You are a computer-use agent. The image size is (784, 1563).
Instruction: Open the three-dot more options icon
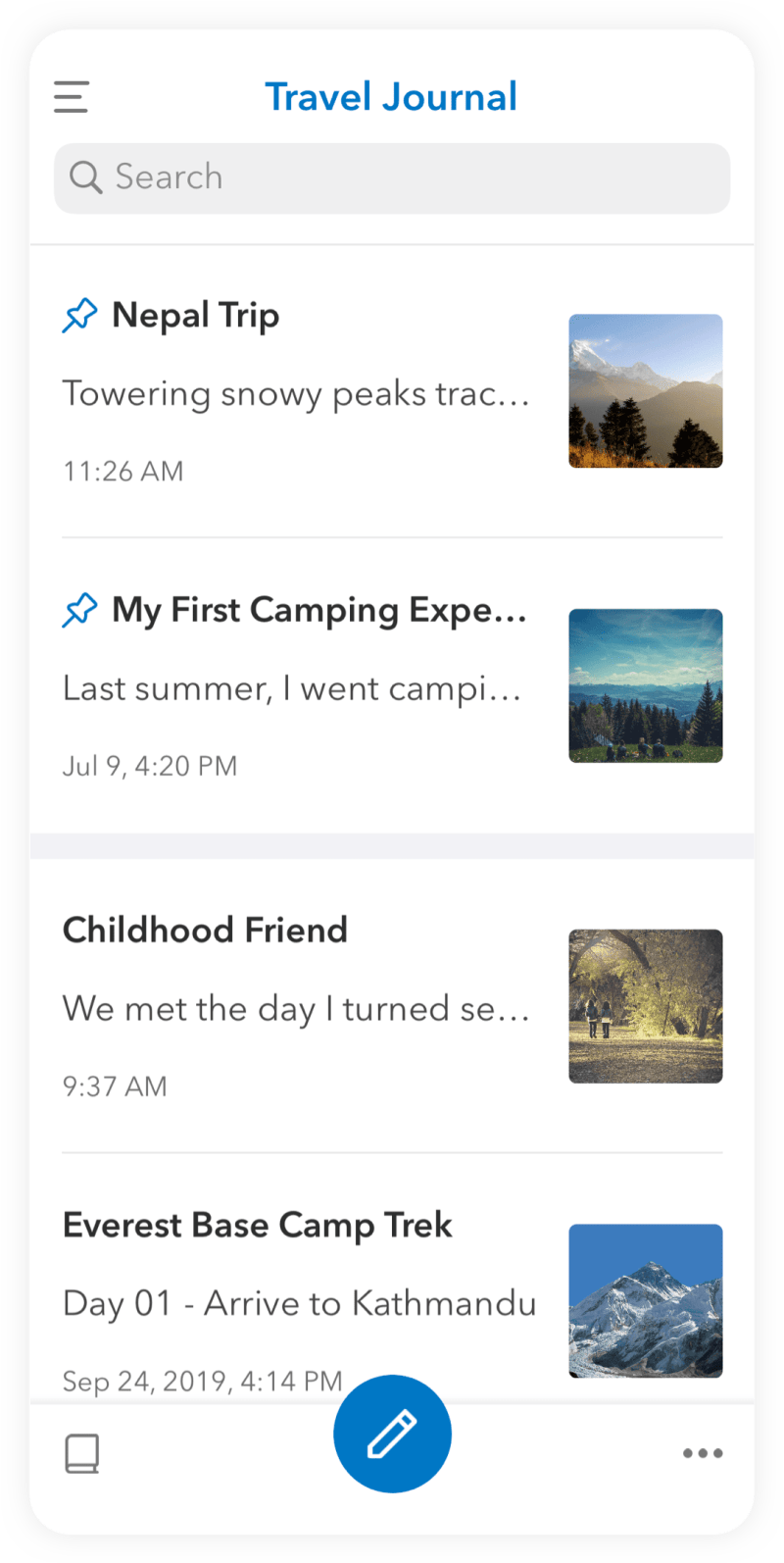pyautogui.click(x=703, y=1453)
